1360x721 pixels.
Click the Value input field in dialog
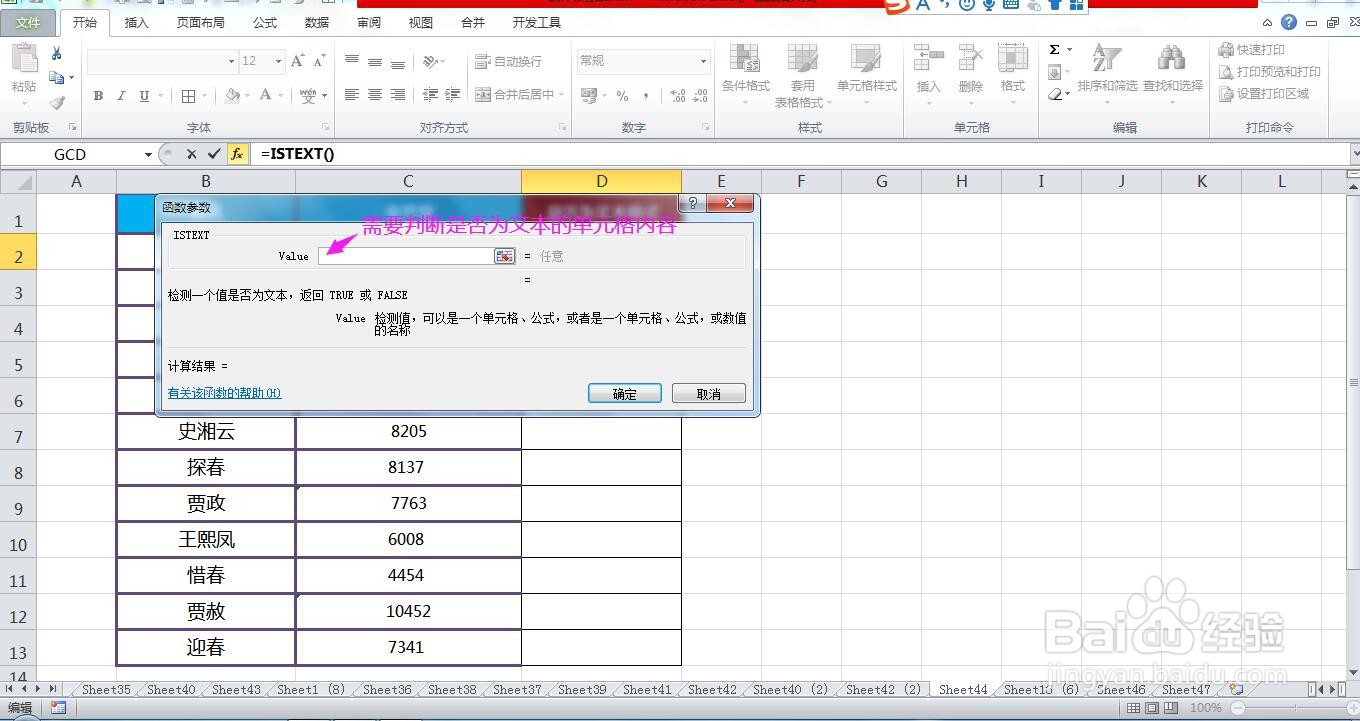coord(406,256)
